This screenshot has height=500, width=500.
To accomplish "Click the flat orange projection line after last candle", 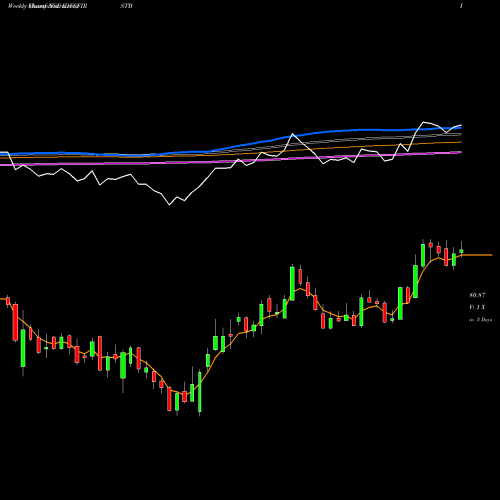I will click(x=477, y=255).
